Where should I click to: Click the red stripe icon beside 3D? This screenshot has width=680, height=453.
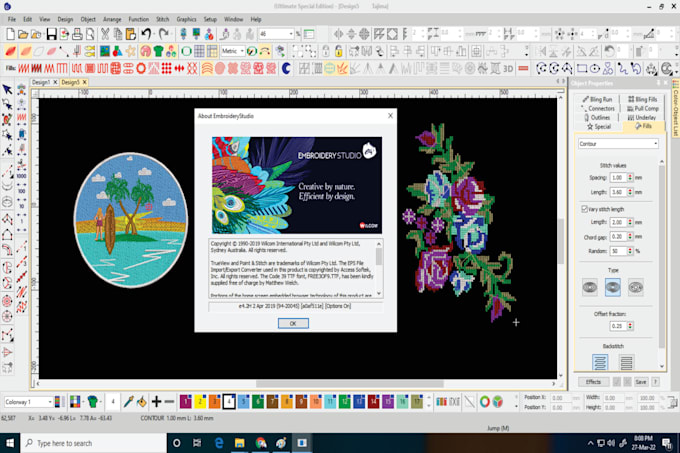click(x=523, y=68)
